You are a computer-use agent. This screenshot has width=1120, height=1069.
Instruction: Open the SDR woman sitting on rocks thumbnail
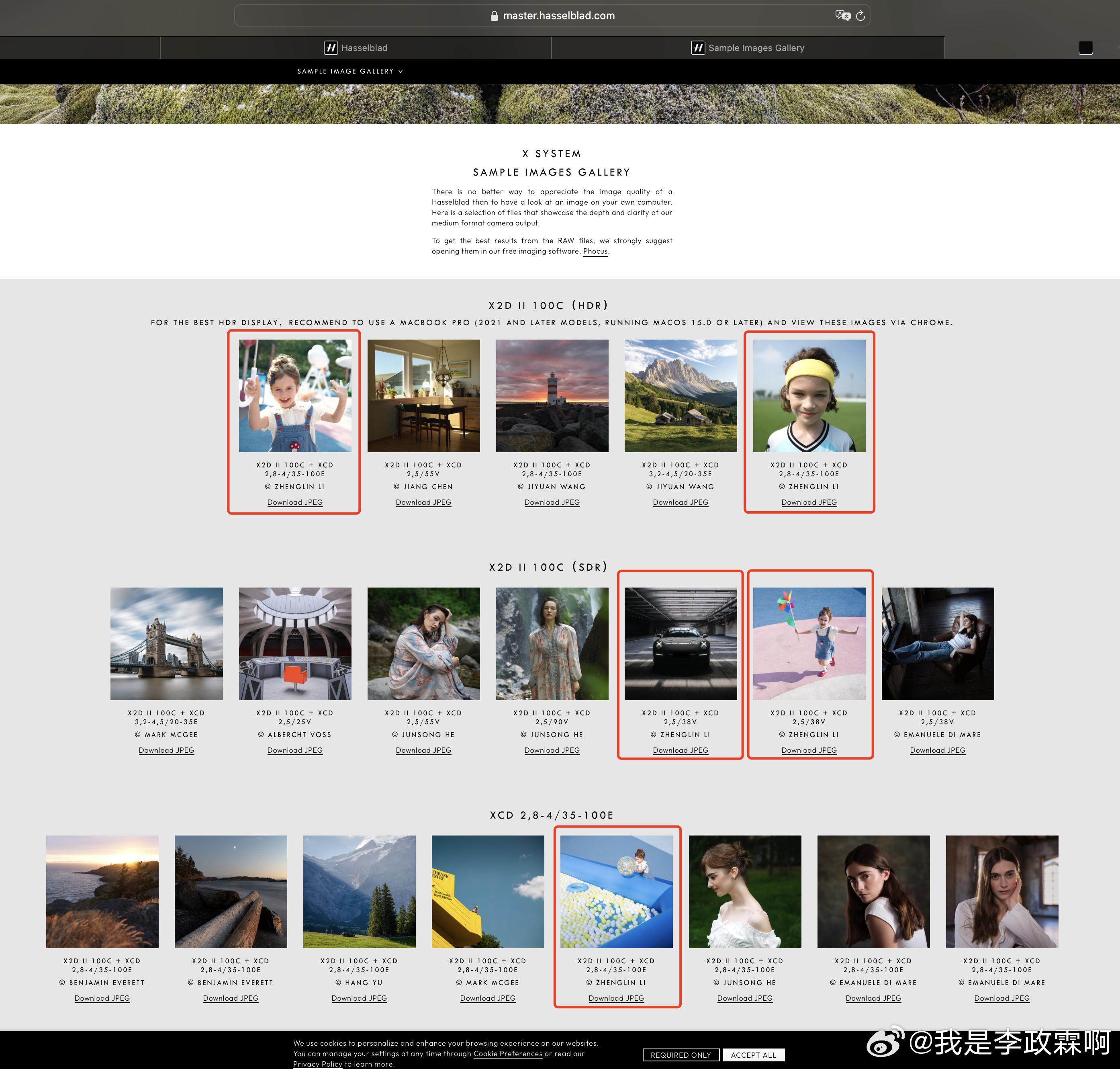tap(423, 644)
